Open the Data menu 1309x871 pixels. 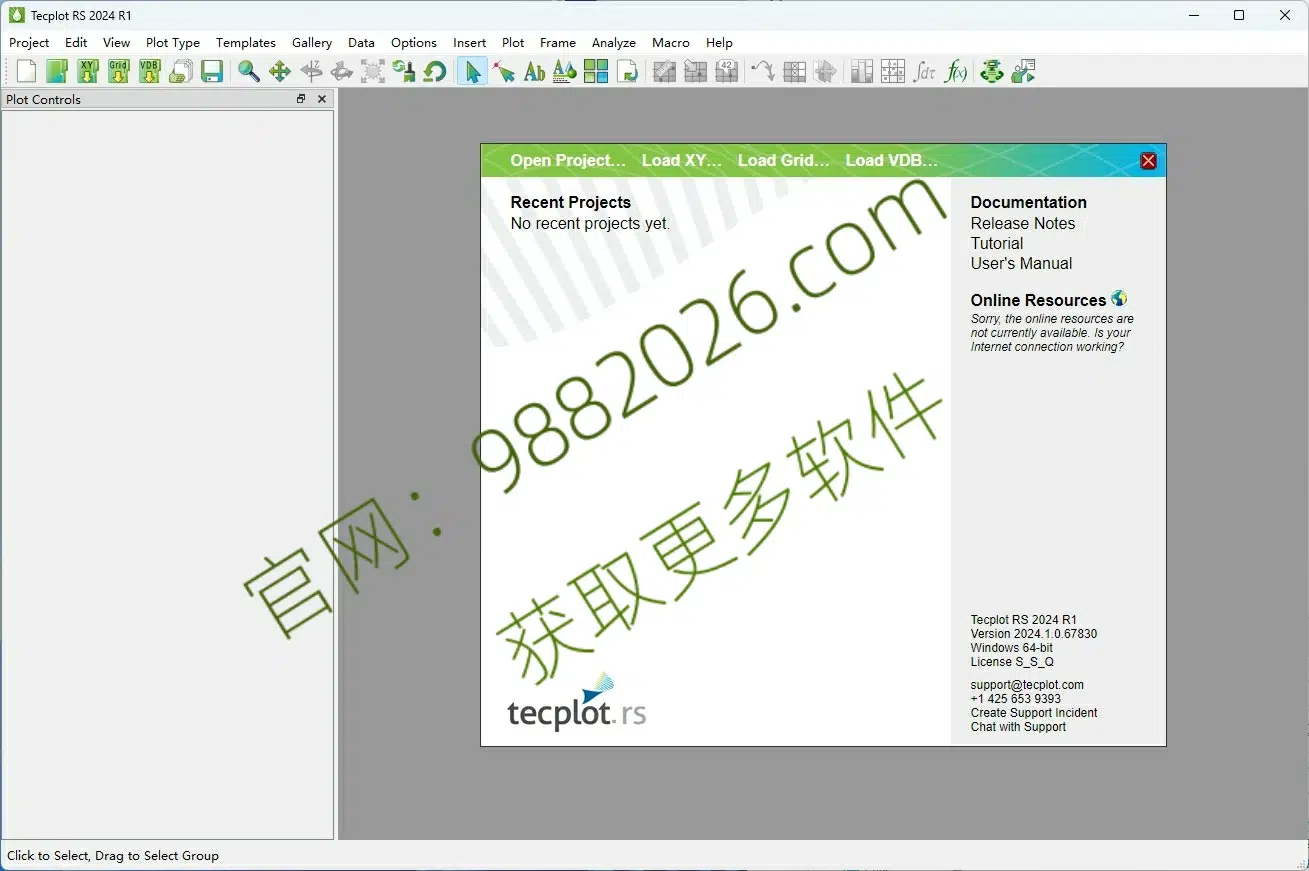pyautogui.click(x=361, y=42)
